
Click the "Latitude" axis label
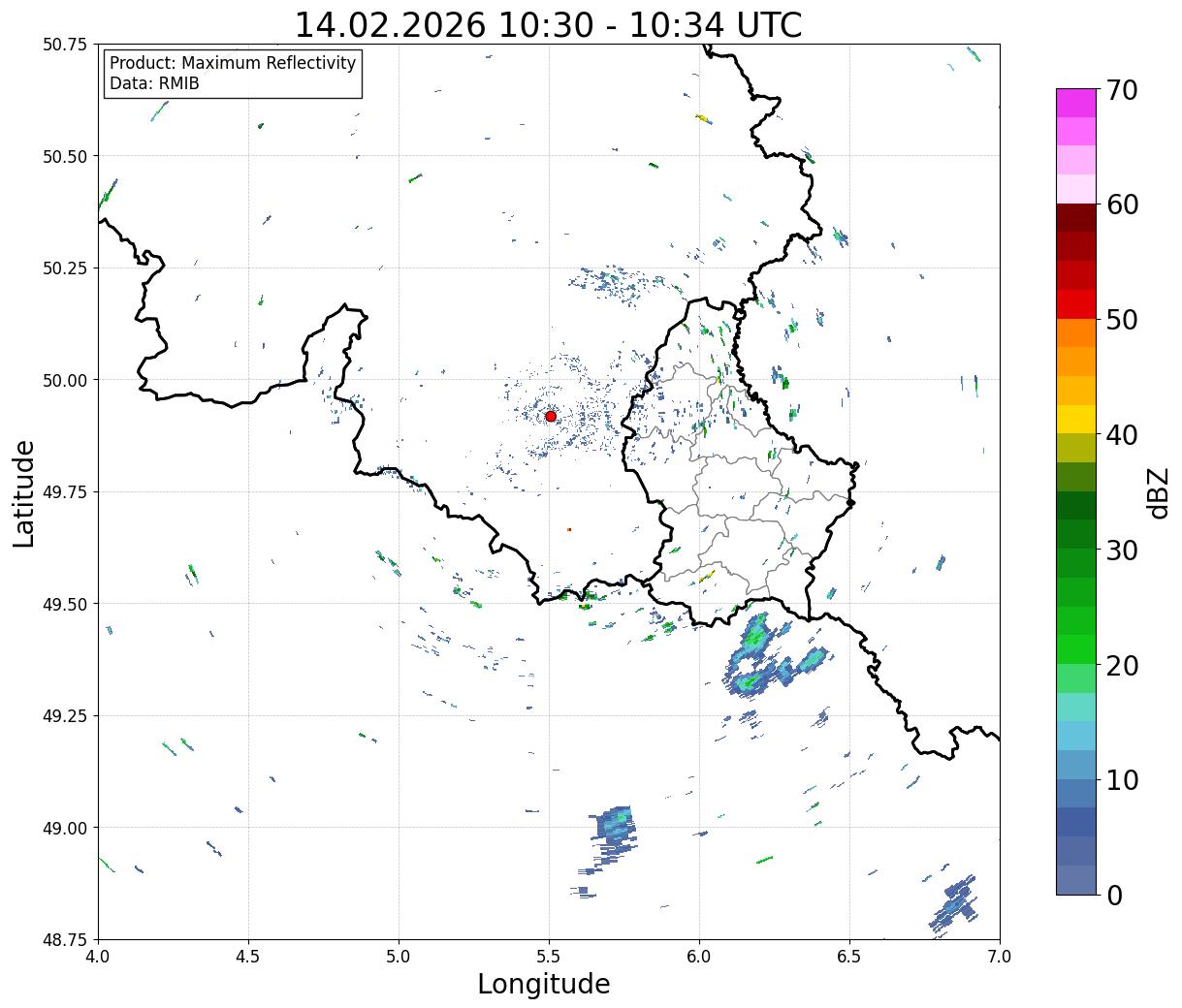[x=24, y=492]
